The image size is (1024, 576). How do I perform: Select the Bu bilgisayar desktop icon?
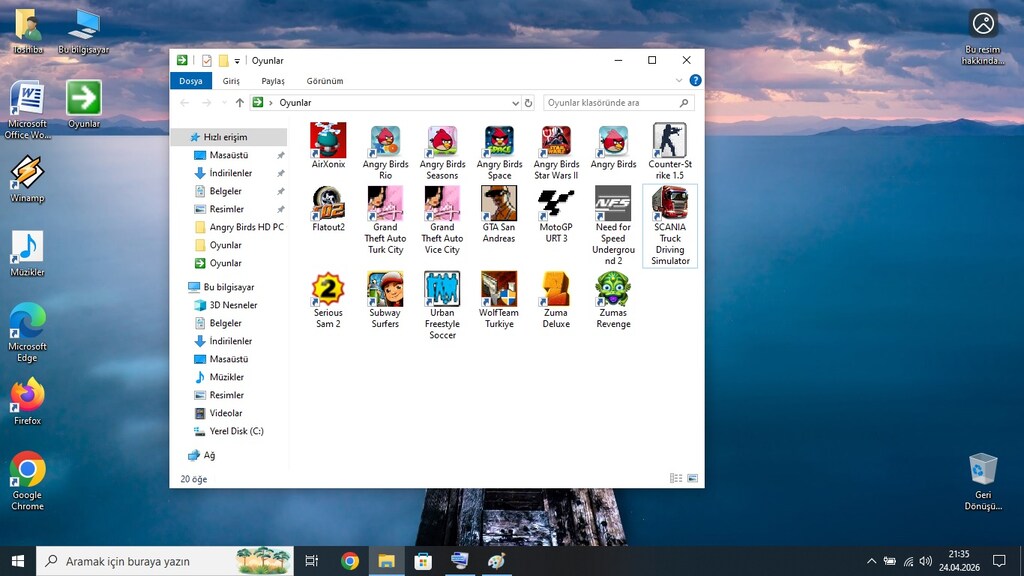pyautogui.click(x=84, y=31)
